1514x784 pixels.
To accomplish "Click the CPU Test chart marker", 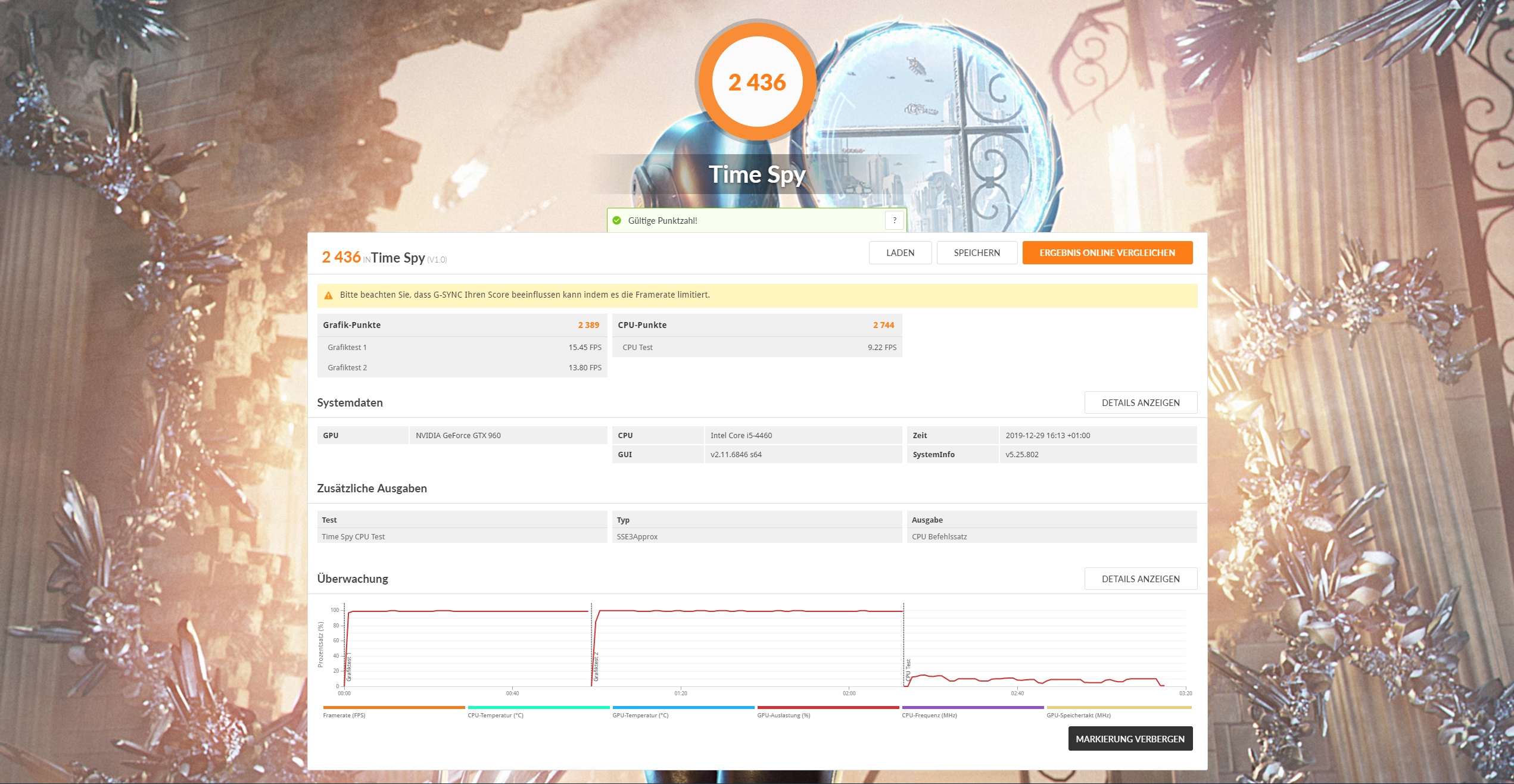I will tap(908, 670).
